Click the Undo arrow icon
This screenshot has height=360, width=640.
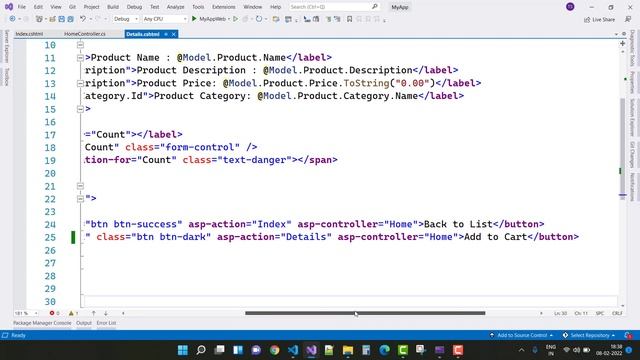83,19
